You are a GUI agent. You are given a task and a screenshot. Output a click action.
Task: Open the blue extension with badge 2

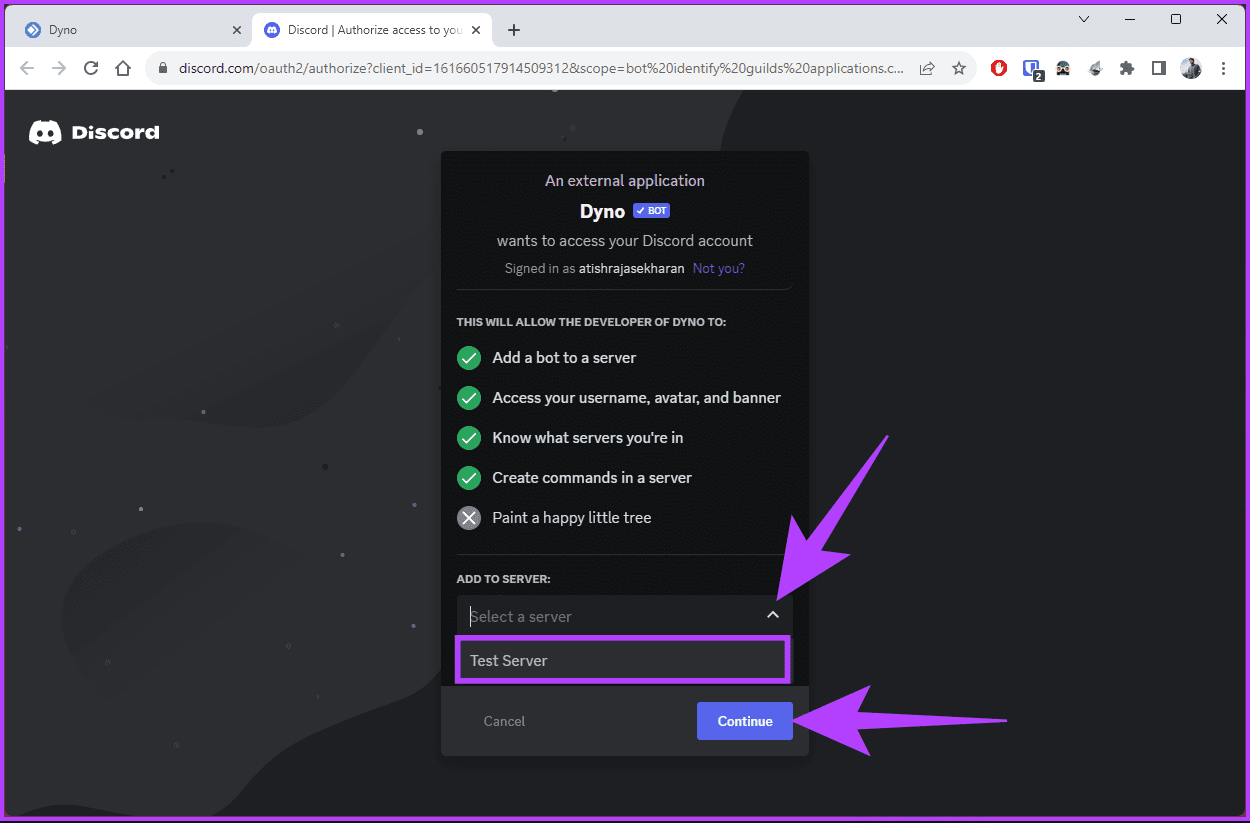tap(1032, 69)
